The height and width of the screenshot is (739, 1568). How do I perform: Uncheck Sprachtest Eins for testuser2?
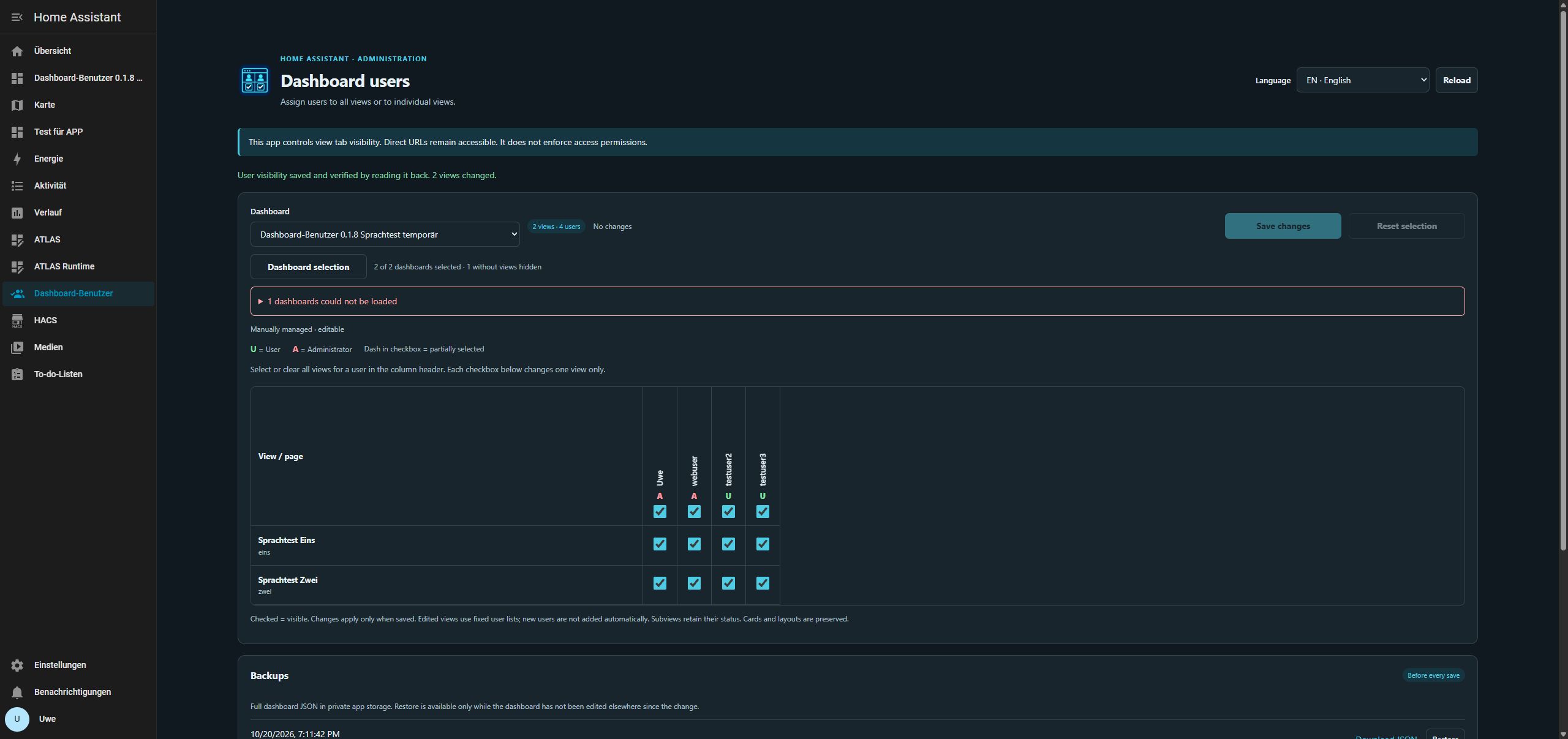point(728,544)
